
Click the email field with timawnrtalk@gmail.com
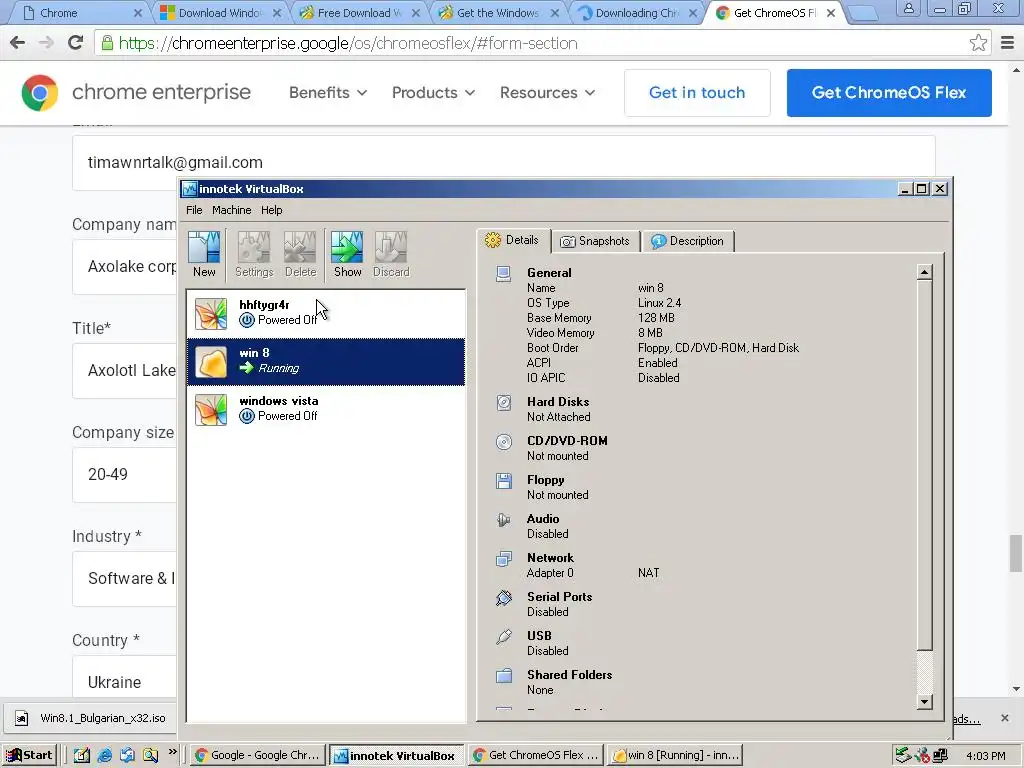point(503,163)
